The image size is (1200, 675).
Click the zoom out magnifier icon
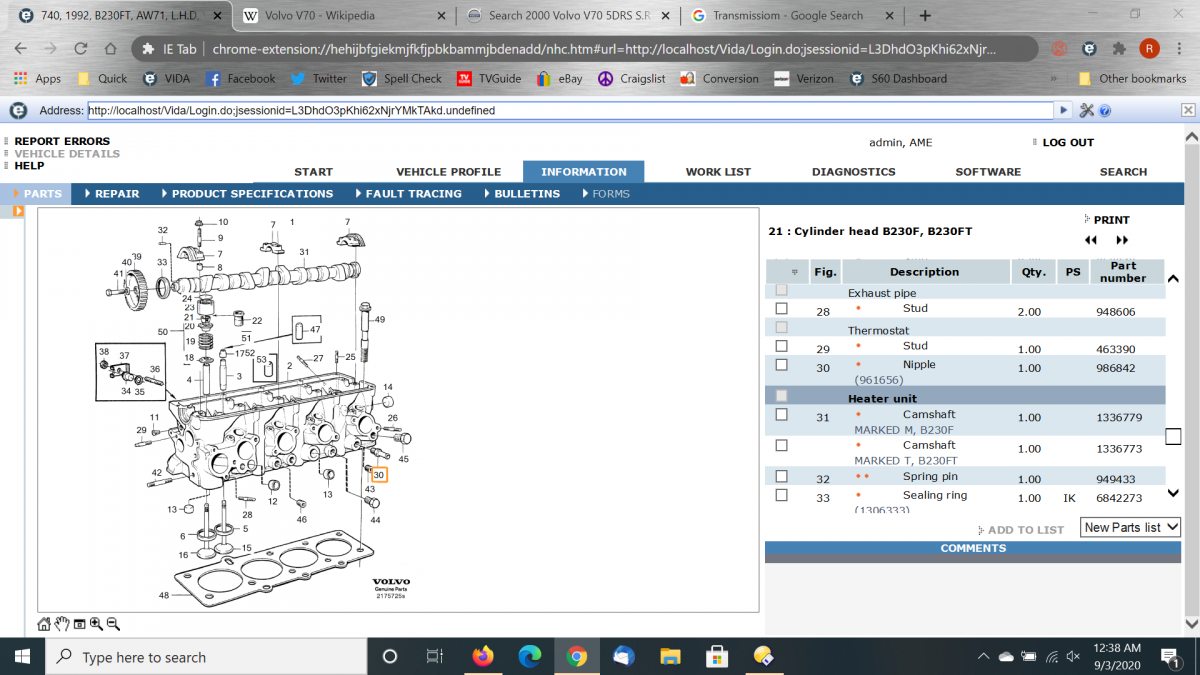(113, 624)
